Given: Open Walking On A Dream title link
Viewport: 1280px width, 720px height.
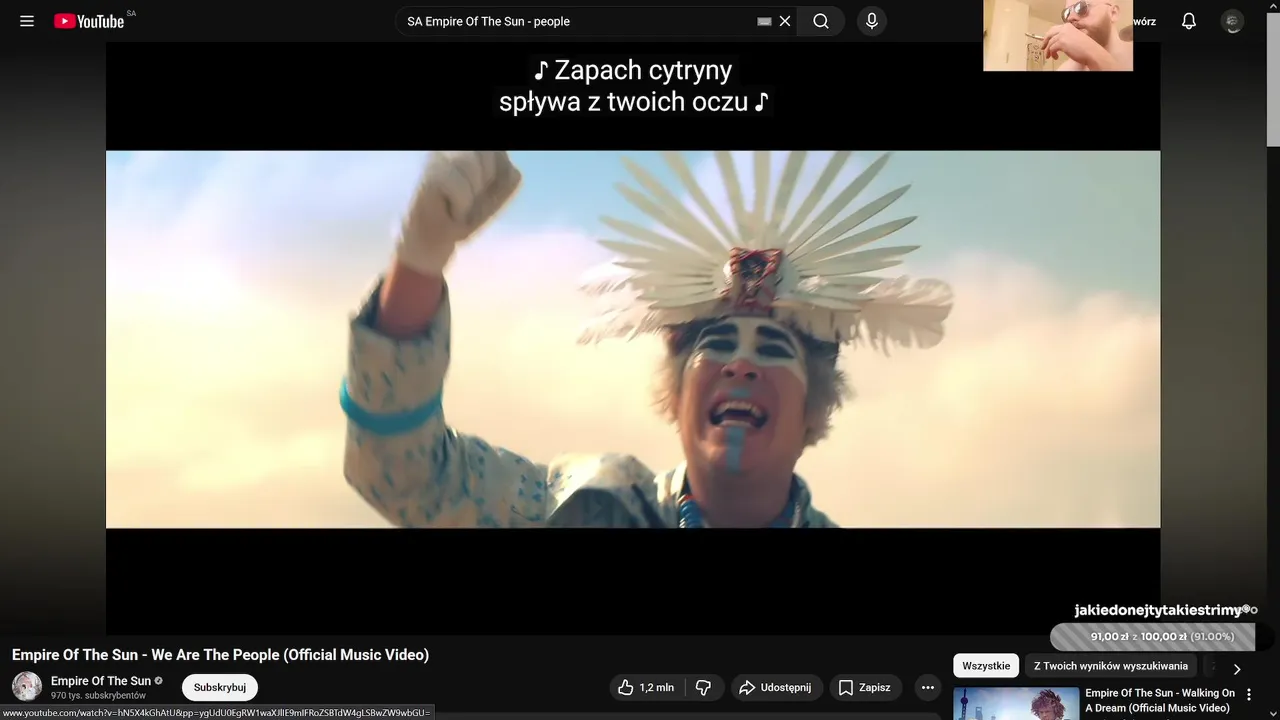Looking at the screenshot, I should pyautogui.click(x=1160, y=700).
